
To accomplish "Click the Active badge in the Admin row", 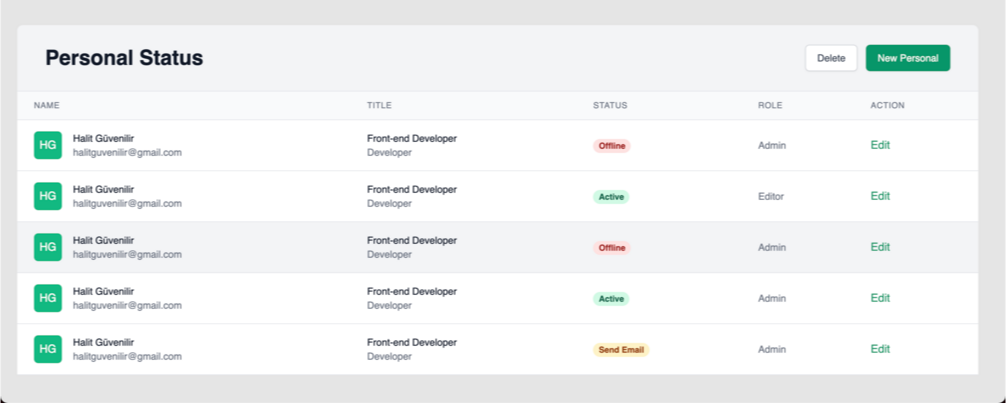I will point(611,298).
